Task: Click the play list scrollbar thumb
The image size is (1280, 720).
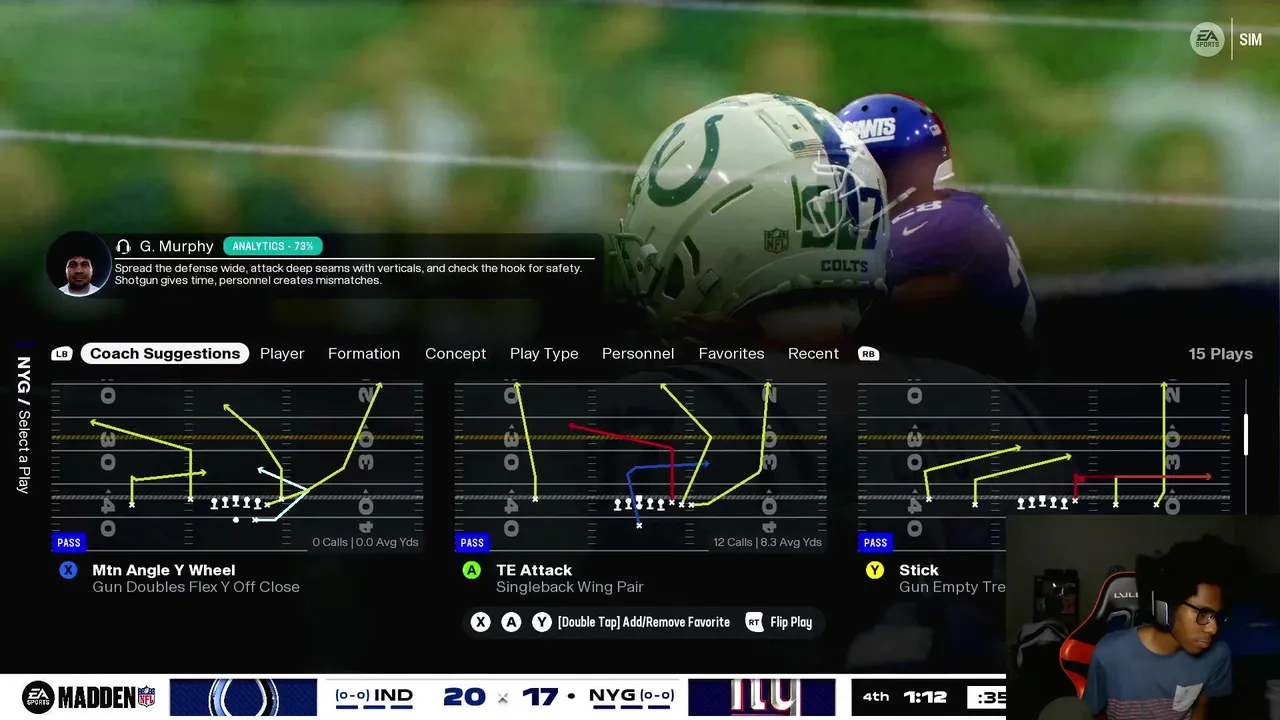Action: coord(1246,434)
